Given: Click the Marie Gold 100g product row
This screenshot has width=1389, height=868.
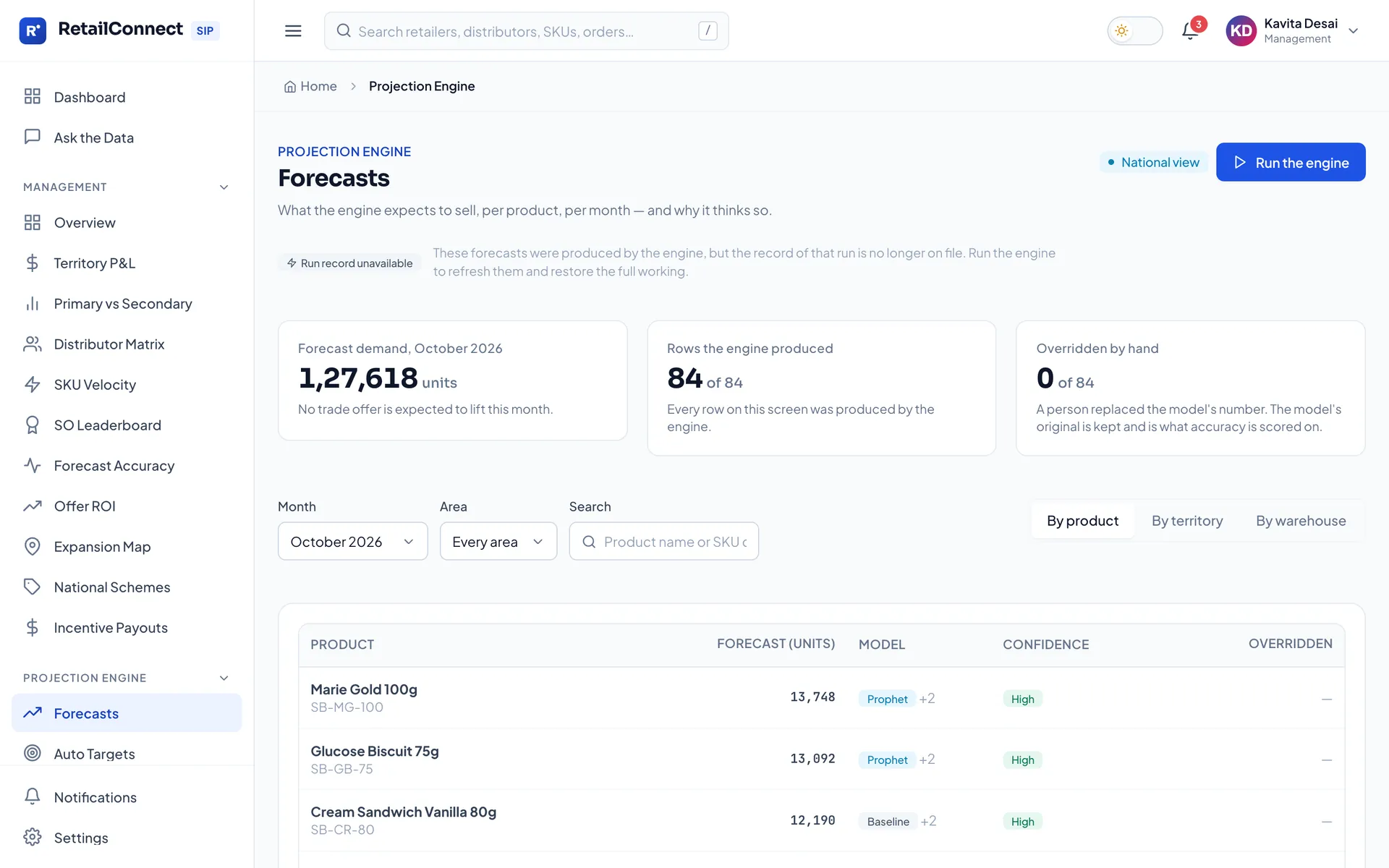Looking at the screenshot, I should click(x=822, y=698).
